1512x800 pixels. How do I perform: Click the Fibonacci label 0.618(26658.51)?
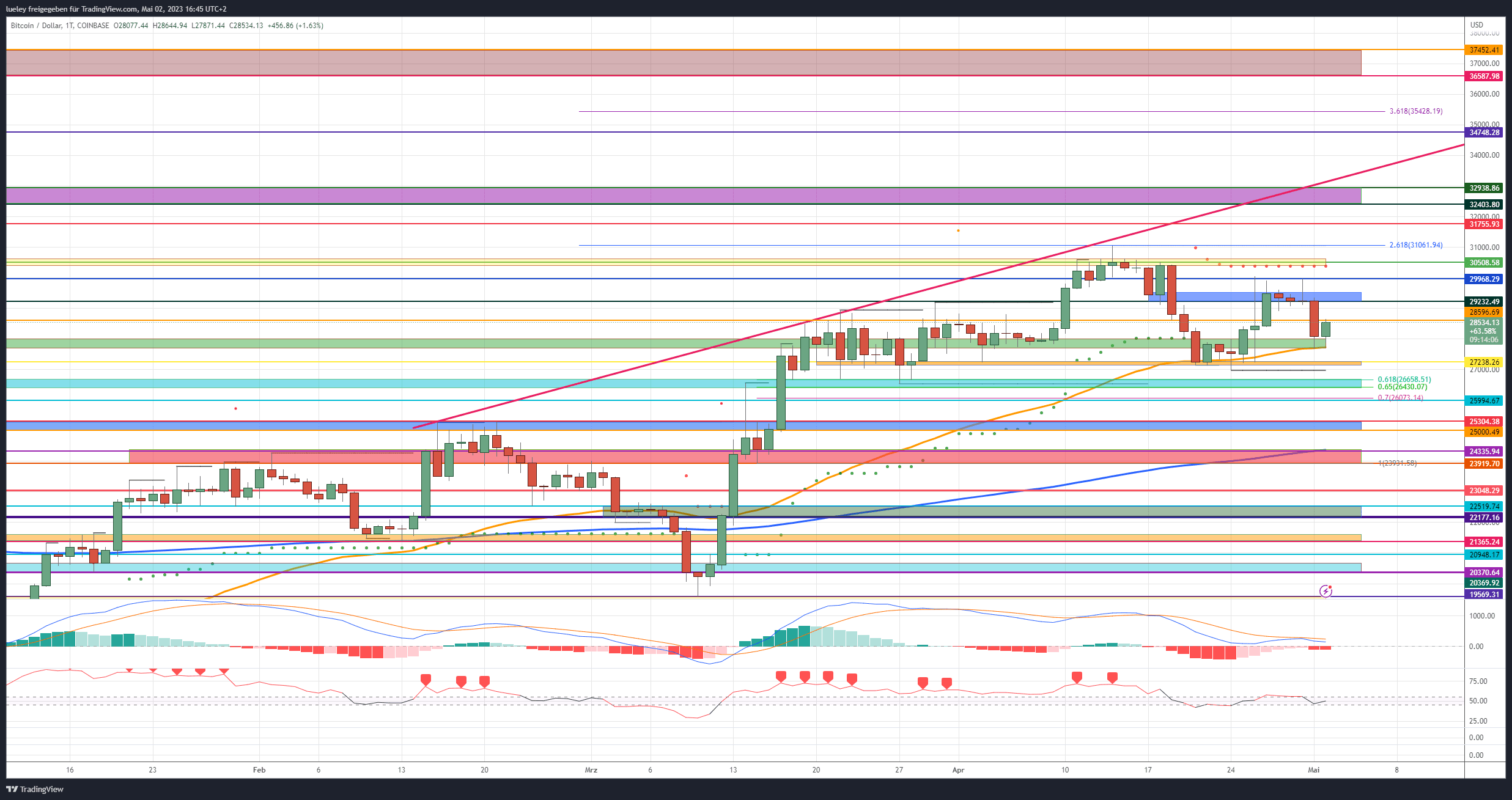coord(1404,380)
